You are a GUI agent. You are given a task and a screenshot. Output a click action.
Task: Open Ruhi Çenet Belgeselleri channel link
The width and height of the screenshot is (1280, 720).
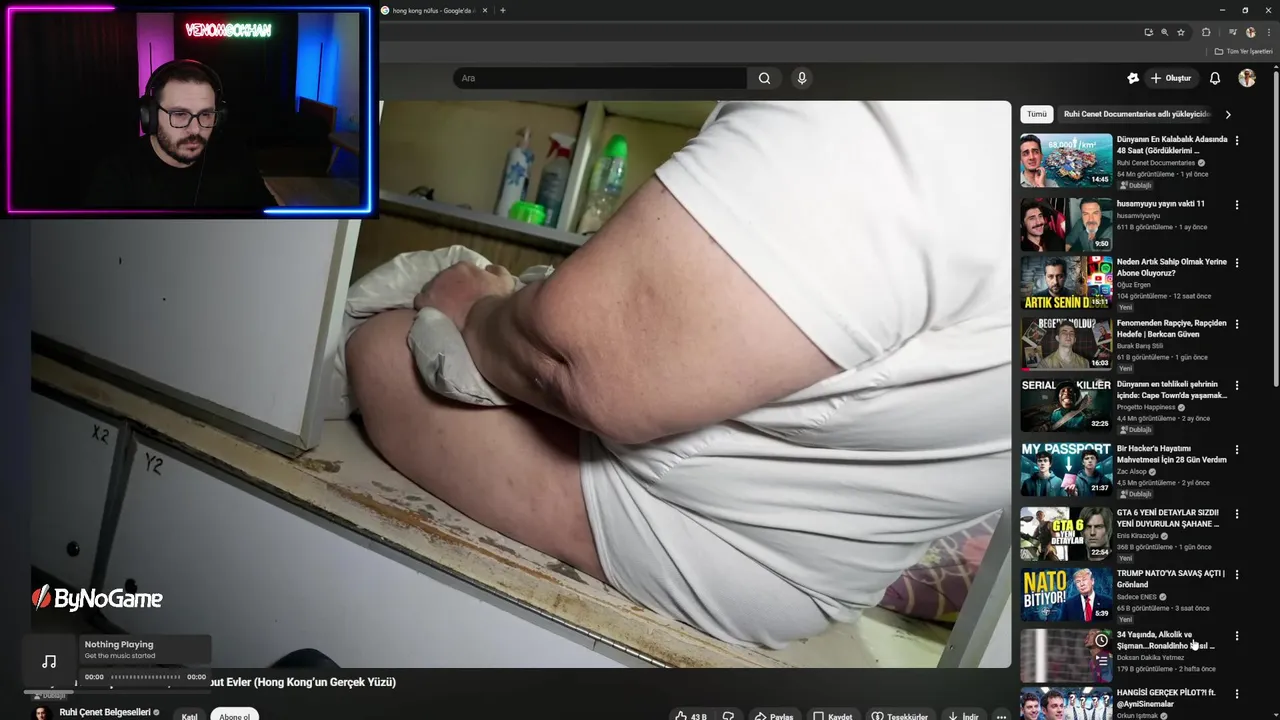pyautogui.click(x=105, y=712)
